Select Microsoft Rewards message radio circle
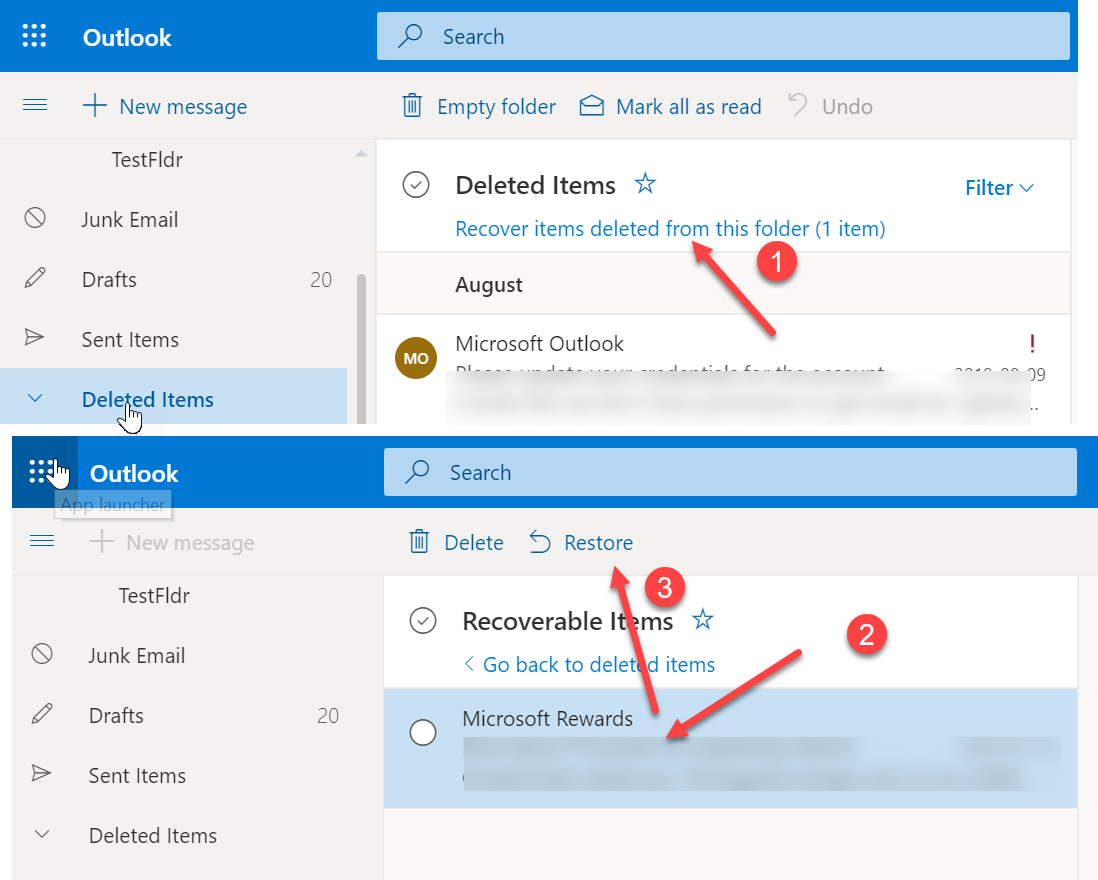The height and width of the screenshot is (880, 1098). [x=423, y=732]
